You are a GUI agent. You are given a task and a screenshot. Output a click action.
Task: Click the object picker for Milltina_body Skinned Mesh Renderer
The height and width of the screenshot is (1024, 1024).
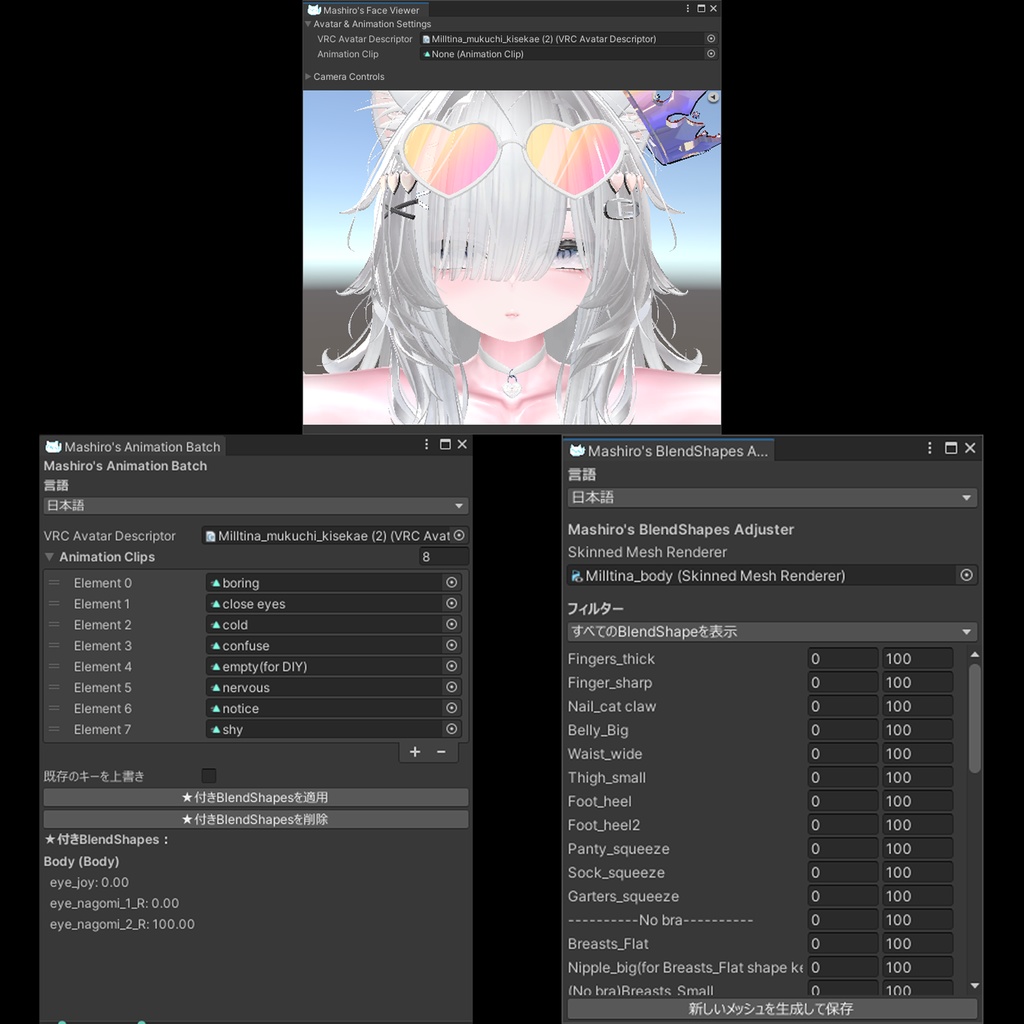[966, 575]
